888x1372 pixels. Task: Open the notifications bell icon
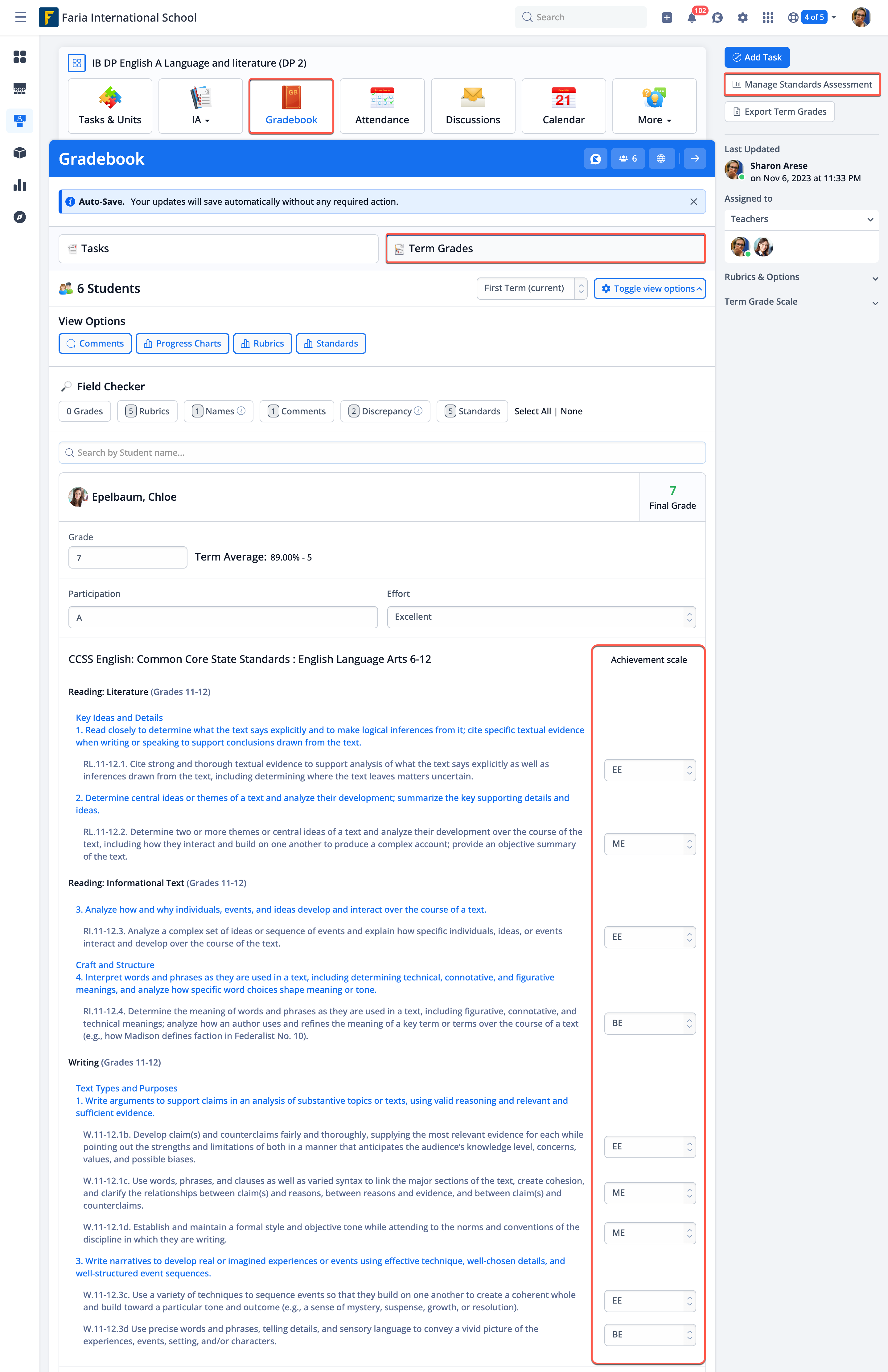click(691, 18)
